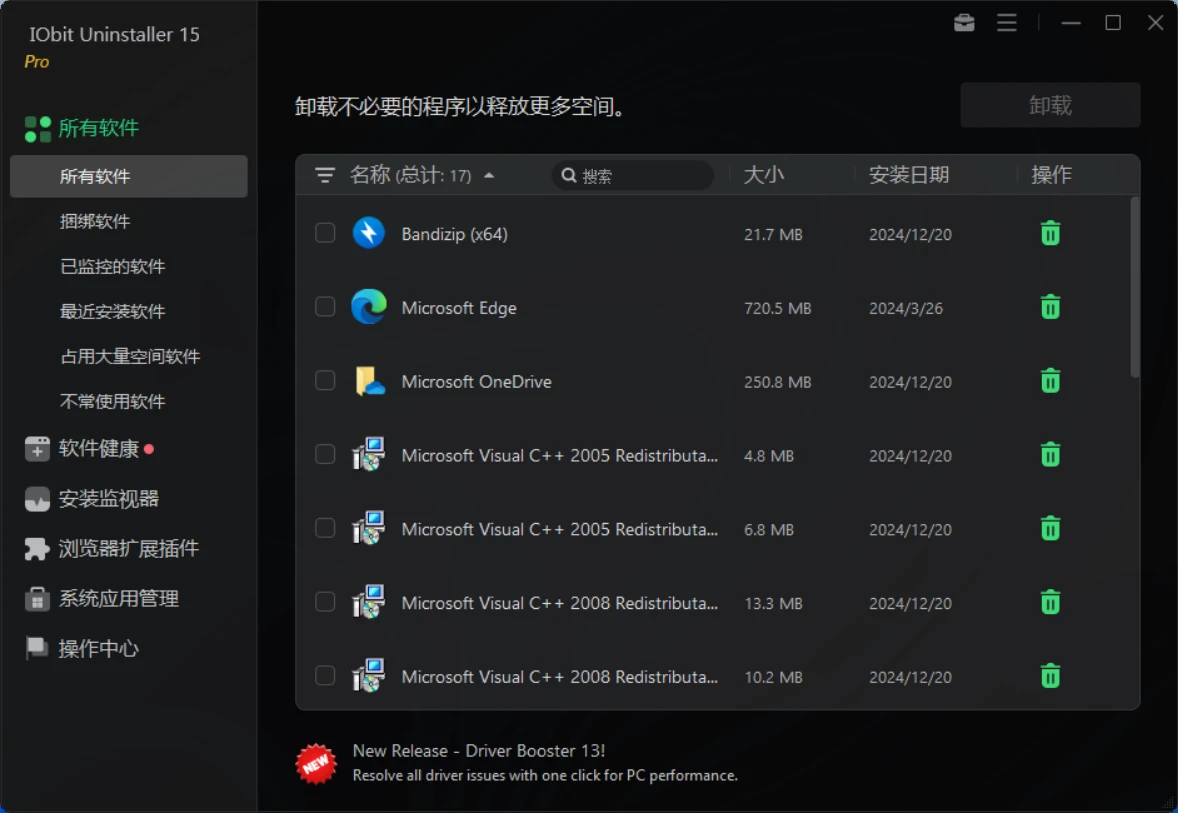This screenshot has height=813, width=1178.
Task: Check the 13.3 MB Visual C++ 2008 row
Action: (x=325, y=601)
